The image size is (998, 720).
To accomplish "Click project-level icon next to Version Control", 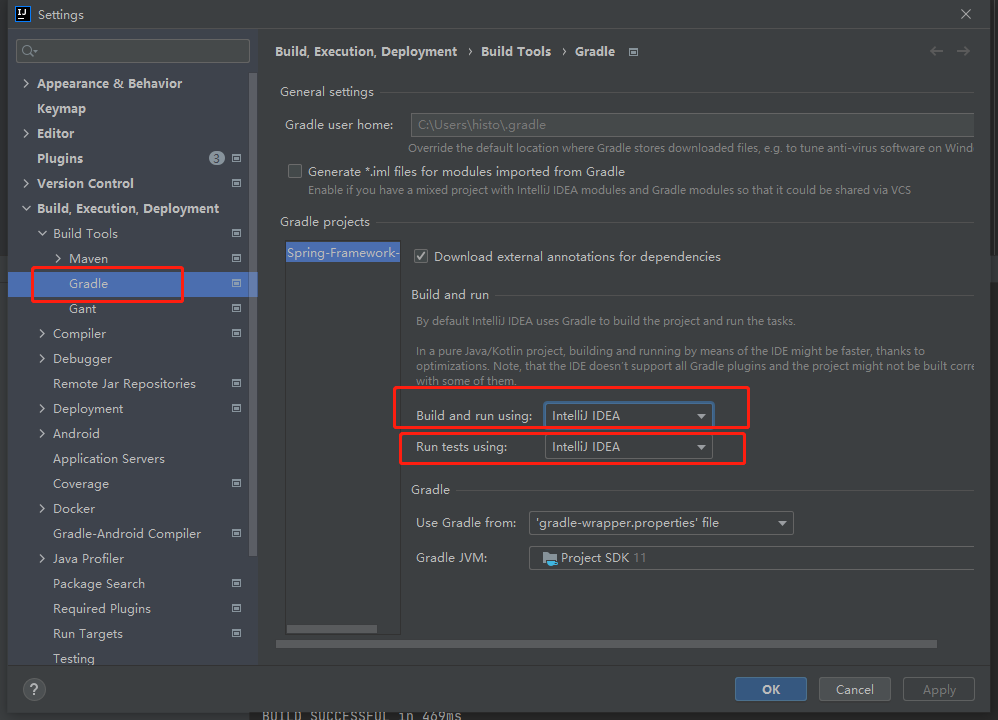I will coord(237,183).
